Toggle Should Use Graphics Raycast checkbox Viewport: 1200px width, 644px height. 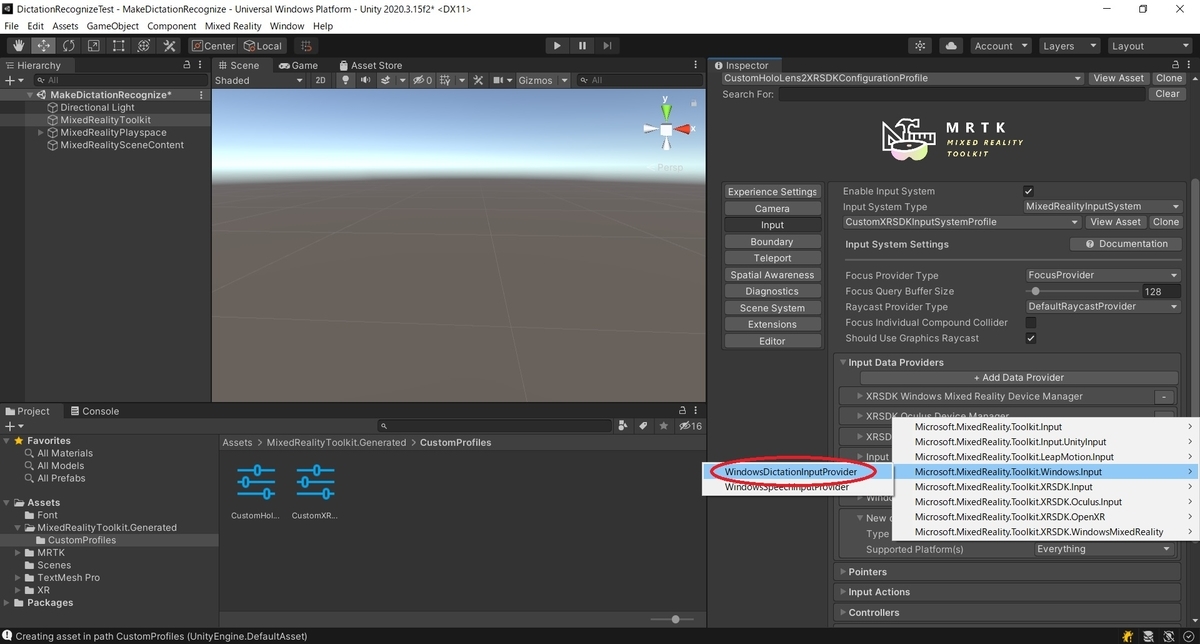1031,338
